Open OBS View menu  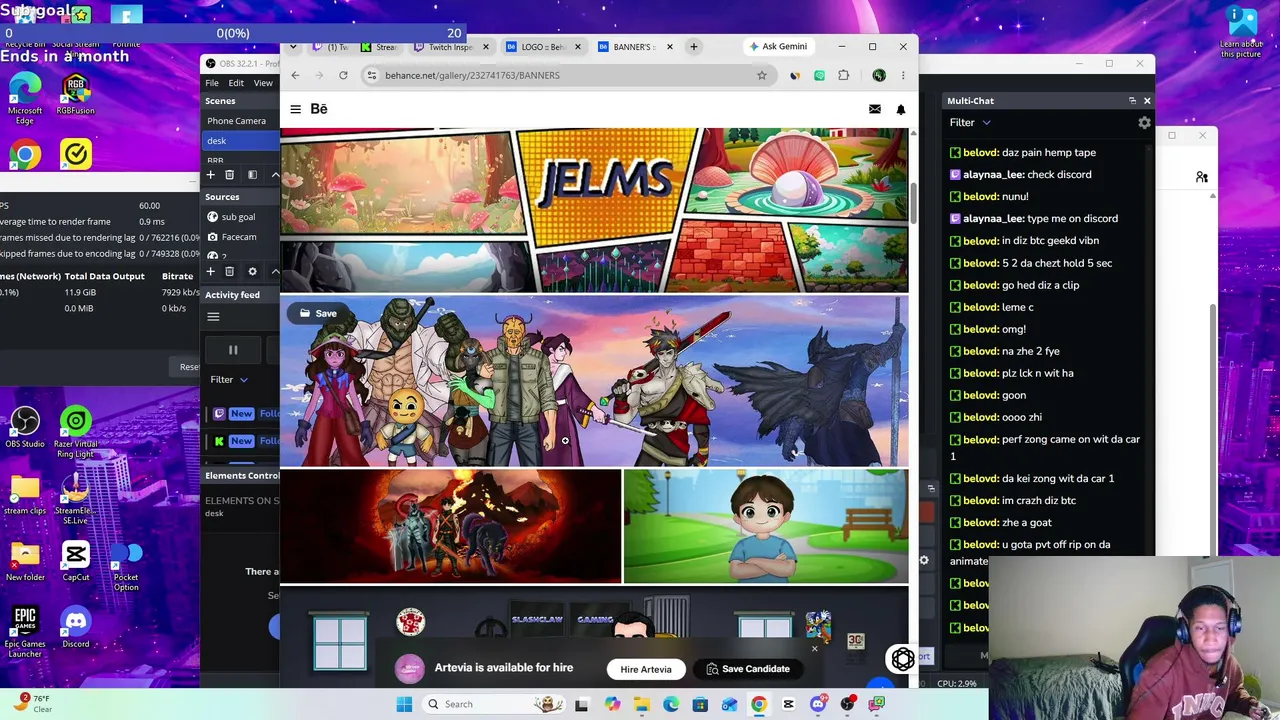click(263, 83)
